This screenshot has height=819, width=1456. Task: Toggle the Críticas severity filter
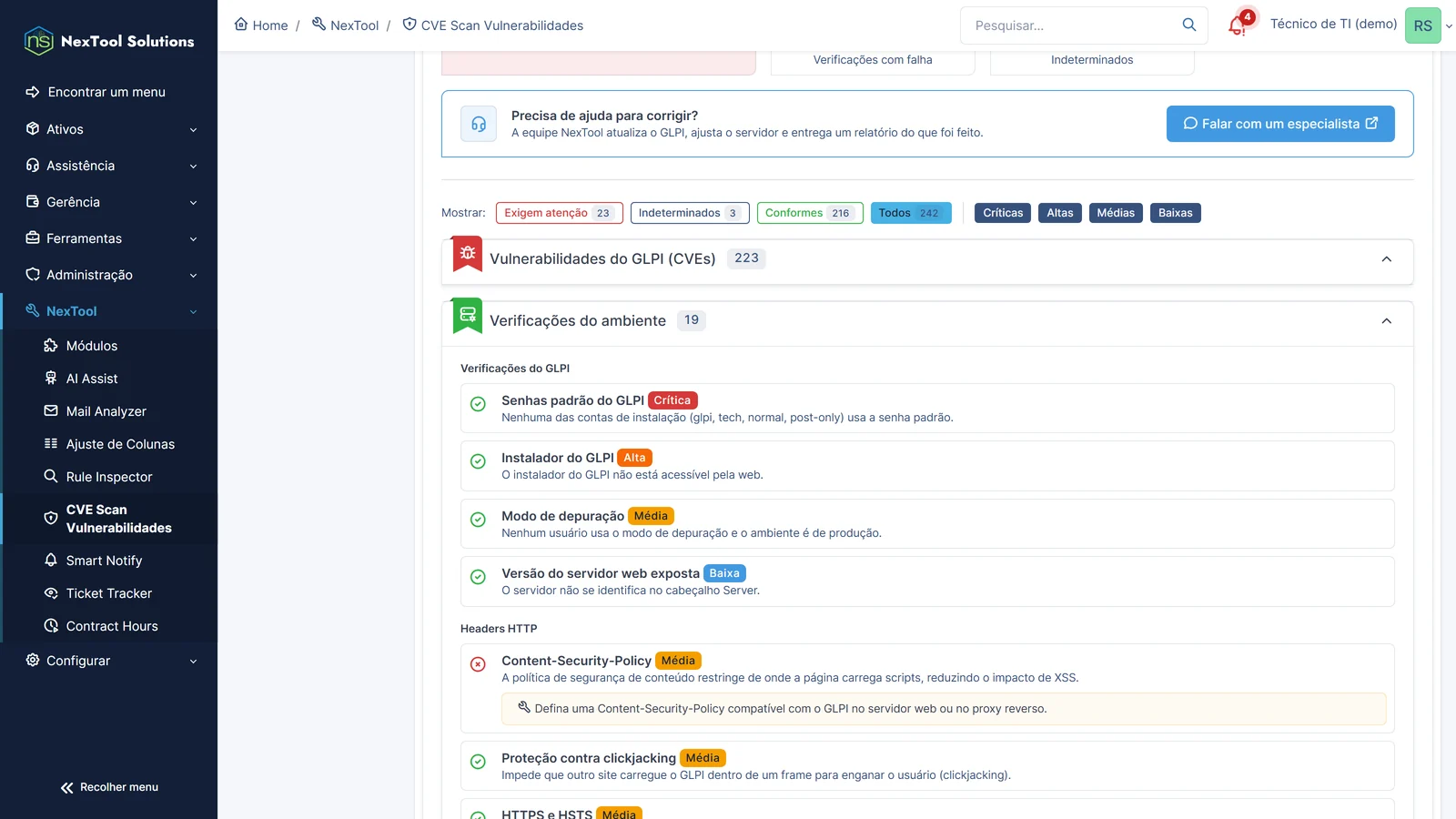coord(1003,213)
